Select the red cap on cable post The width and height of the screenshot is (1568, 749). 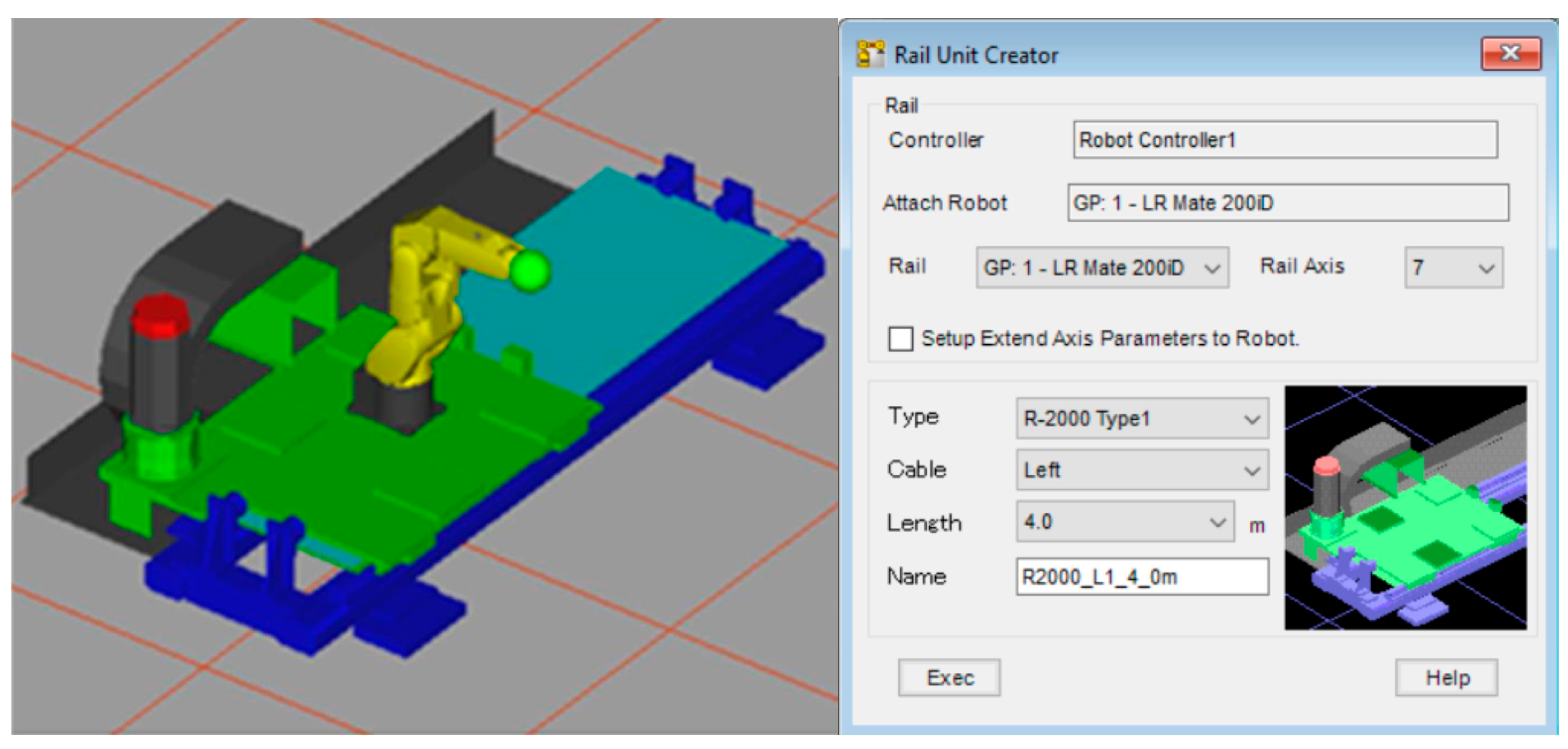160,315
